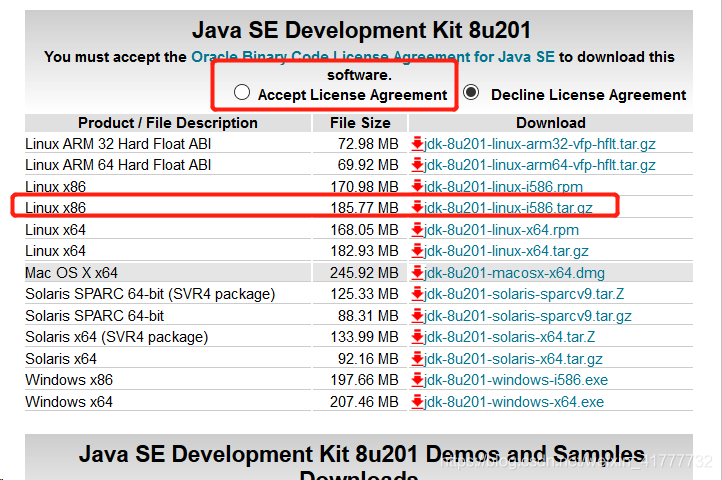Click download arrow icon for linux-x64.tar.gz

coord(417,251)
